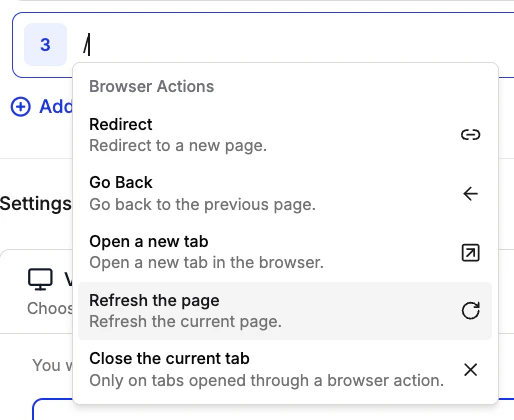Click the open-new-tab arrow box icon
Viewport: 514px width, 420px height.
pos(470,253)
